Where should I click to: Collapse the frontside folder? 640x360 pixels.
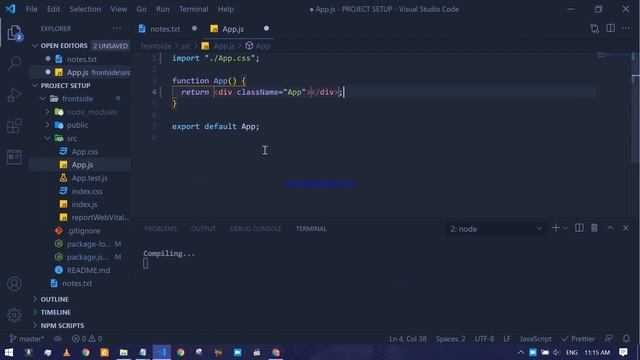pos(43,99)
